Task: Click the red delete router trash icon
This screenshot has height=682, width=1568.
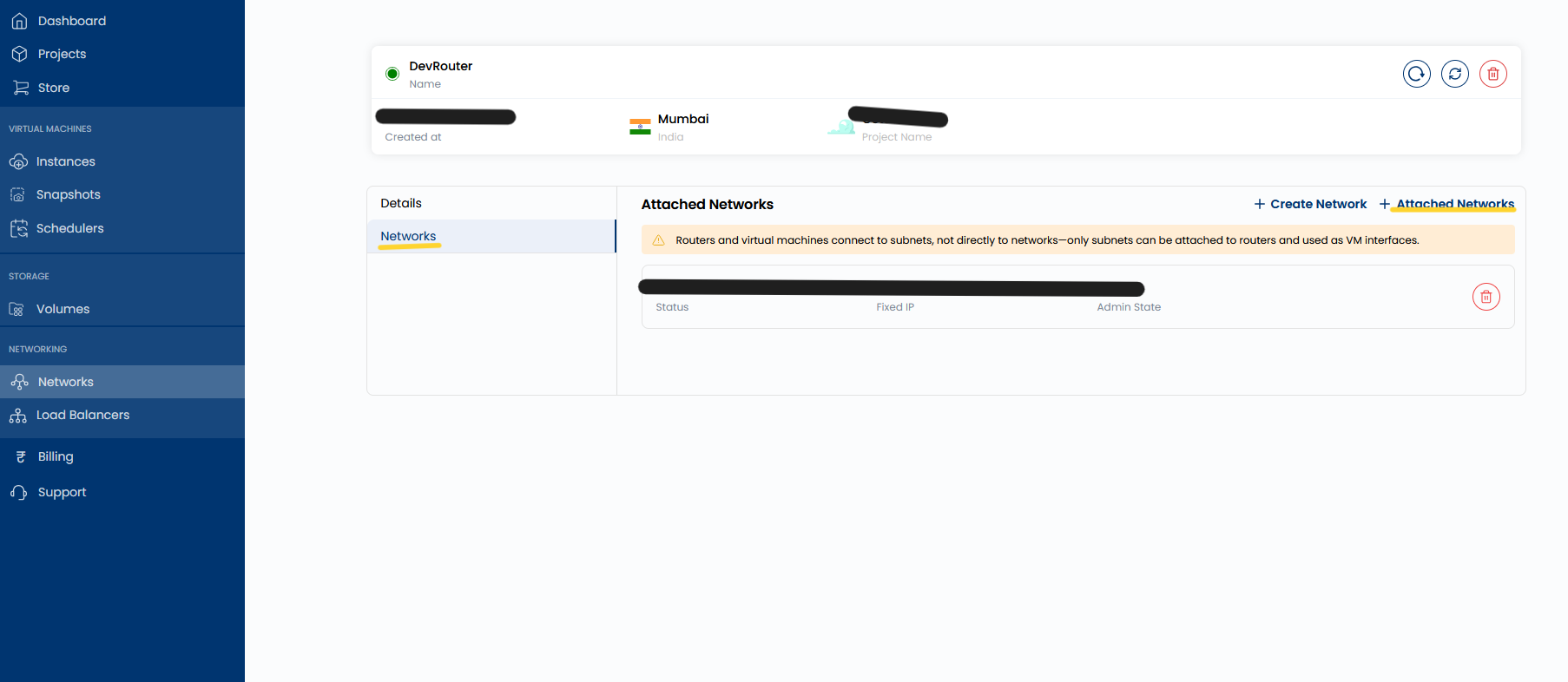Action: [1492, 74]
